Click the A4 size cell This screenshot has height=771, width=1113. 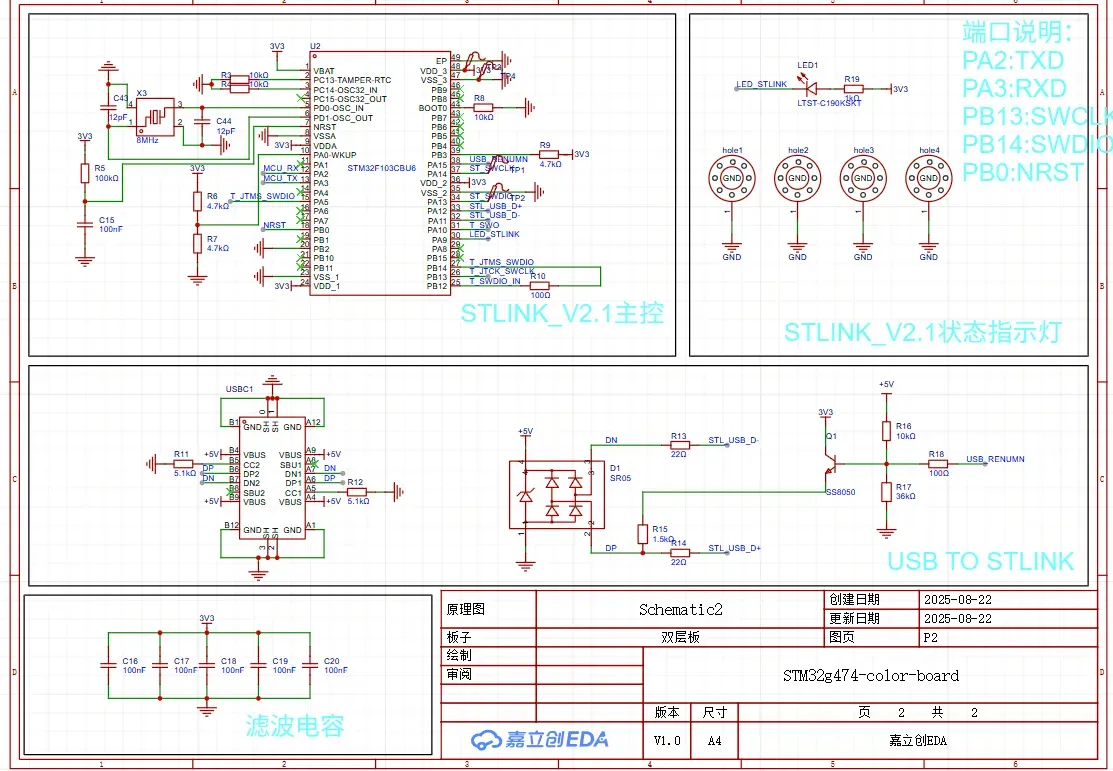pos(714,740)
